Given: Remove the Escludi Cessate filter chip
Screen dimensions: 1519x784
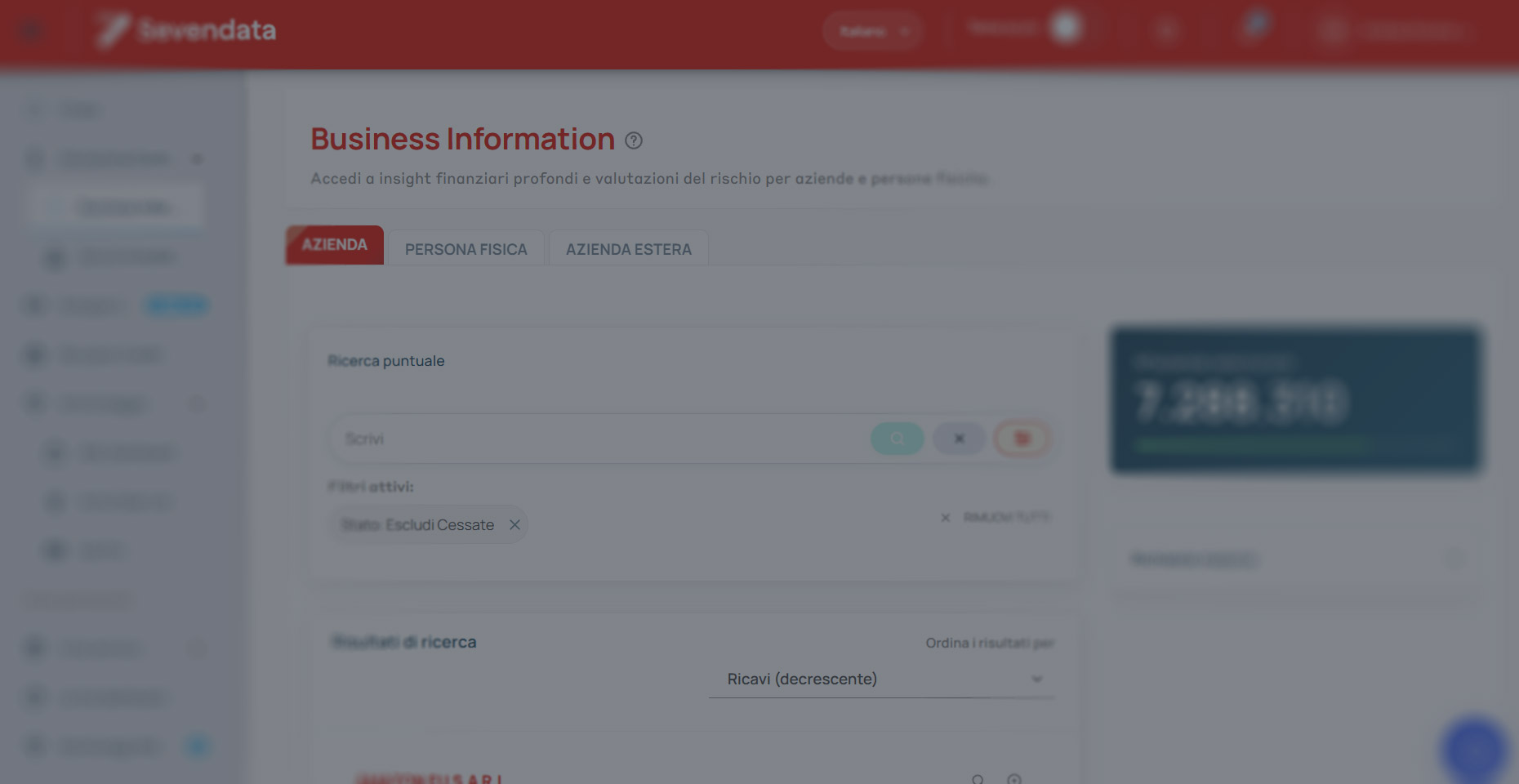Looking at the screenshot, I should point(514,525).
